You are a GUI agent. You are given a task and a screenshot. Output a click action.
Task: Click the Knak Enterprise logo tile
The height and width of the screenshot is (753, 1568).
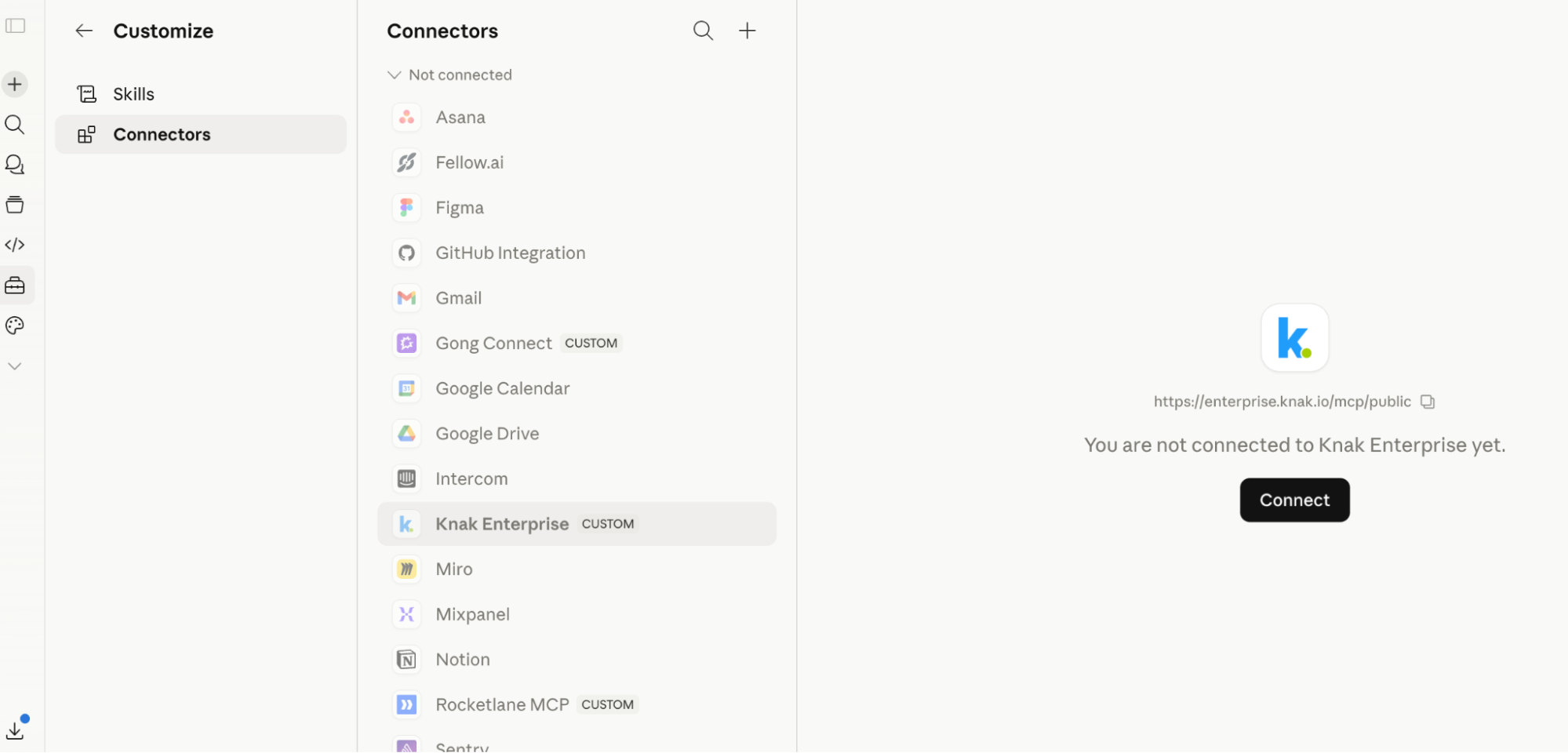[1294, 338]
